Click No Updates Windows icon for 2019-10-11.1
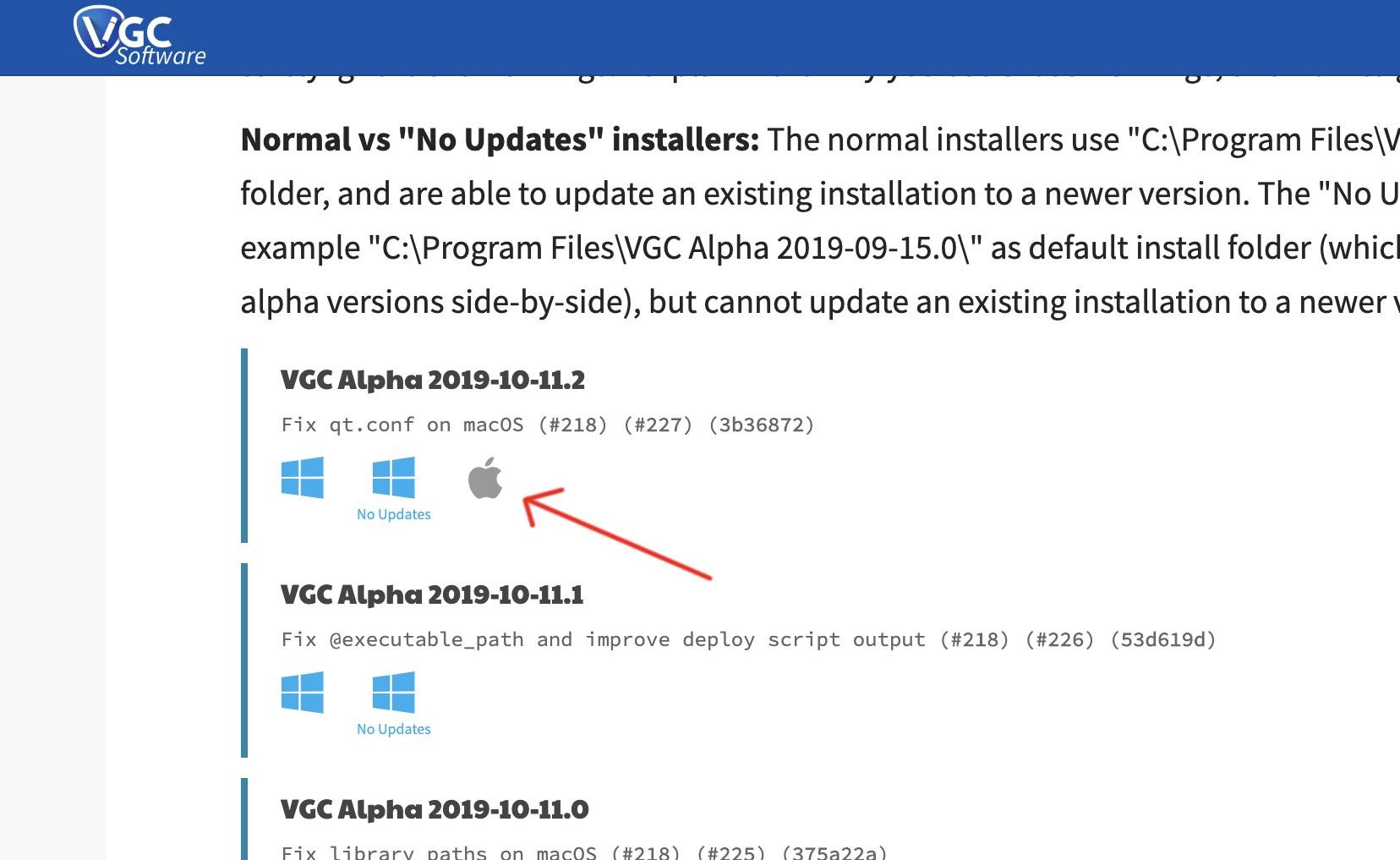This screenshot has height=860, width=1400. [394, 693]
